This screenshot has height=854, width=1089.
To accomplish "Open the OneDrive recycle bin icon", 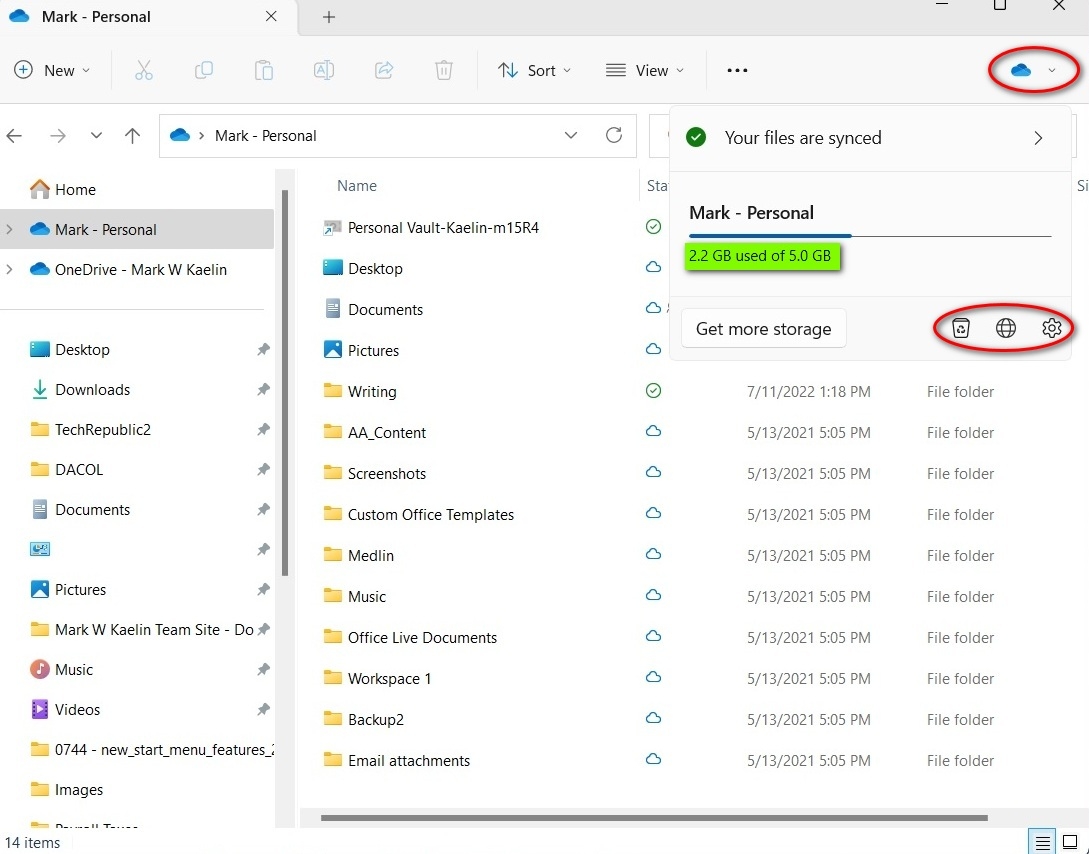I will point(959,327).
